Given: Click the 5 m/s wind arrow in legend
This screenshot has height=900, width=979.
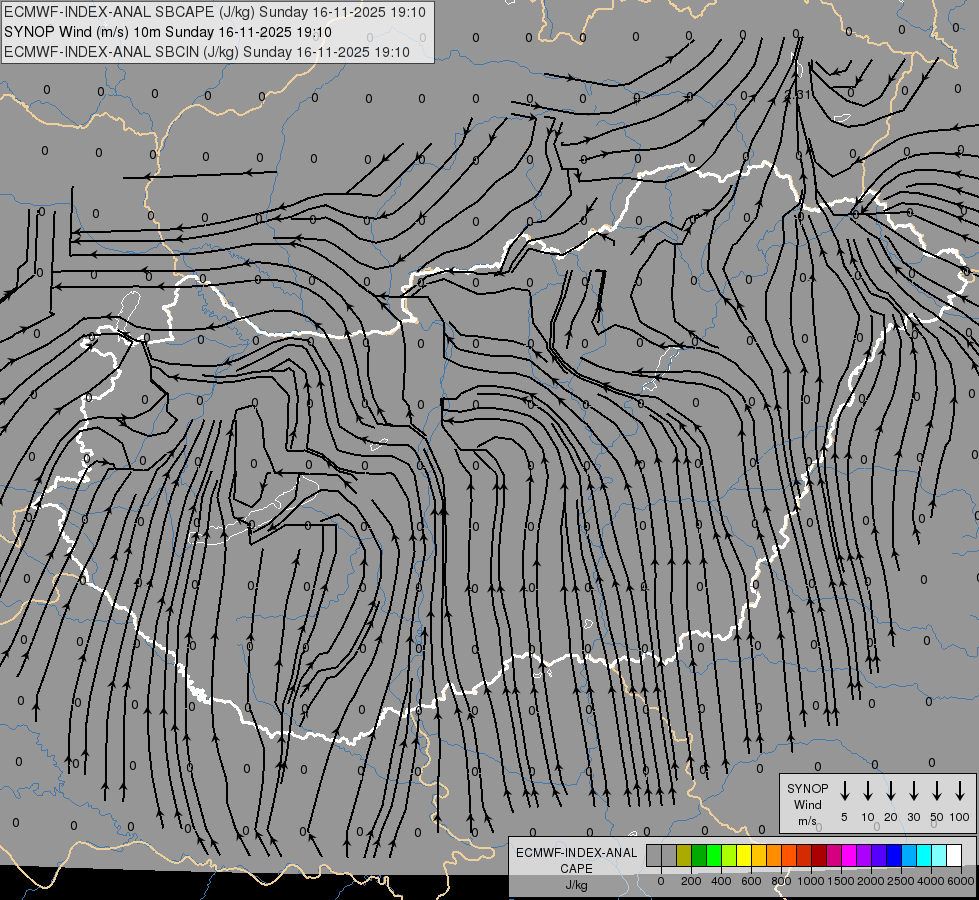Looking at the screenshot, I should pos(844,790).
